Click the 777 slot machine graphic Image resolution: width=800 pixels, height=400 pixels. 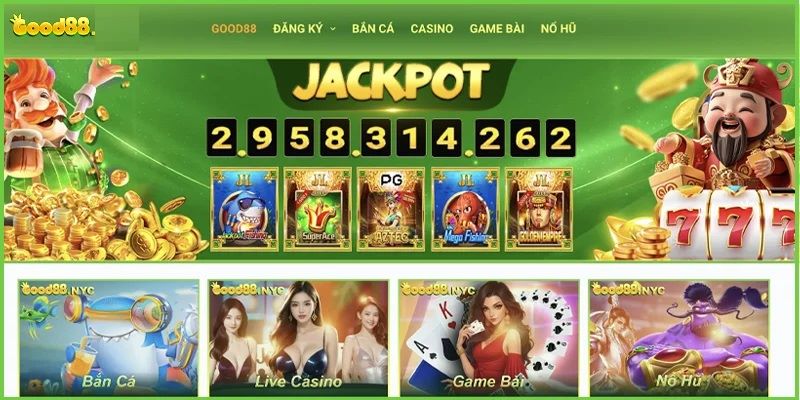[x=727, y=223]
